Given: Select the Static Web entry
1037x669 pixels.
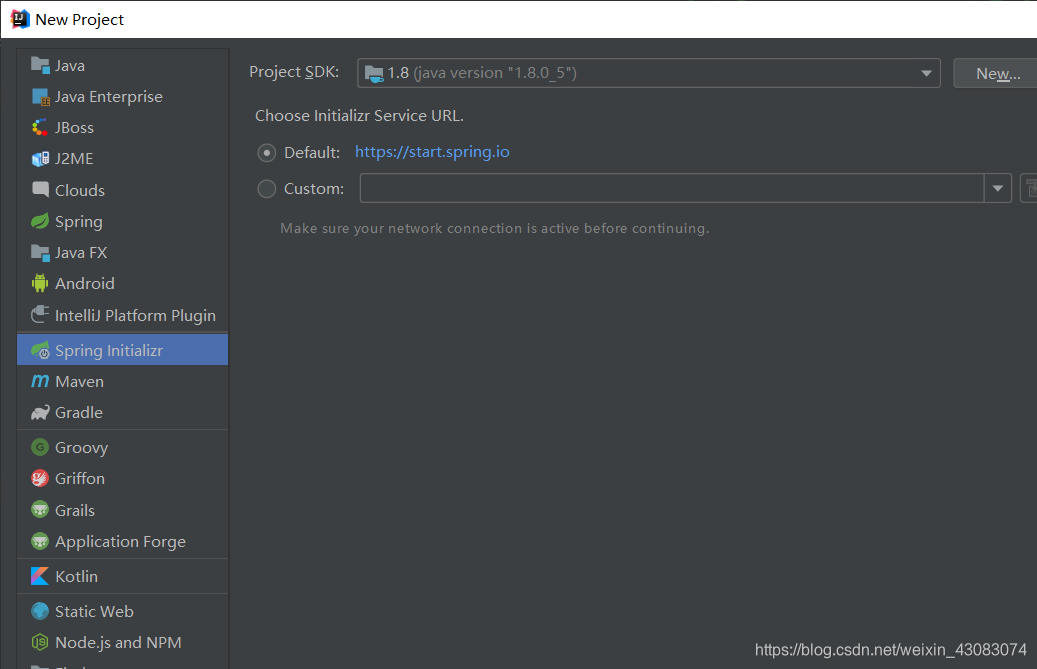Looking at the screenshot, I should pyautogui.click(x=123, y=611).
